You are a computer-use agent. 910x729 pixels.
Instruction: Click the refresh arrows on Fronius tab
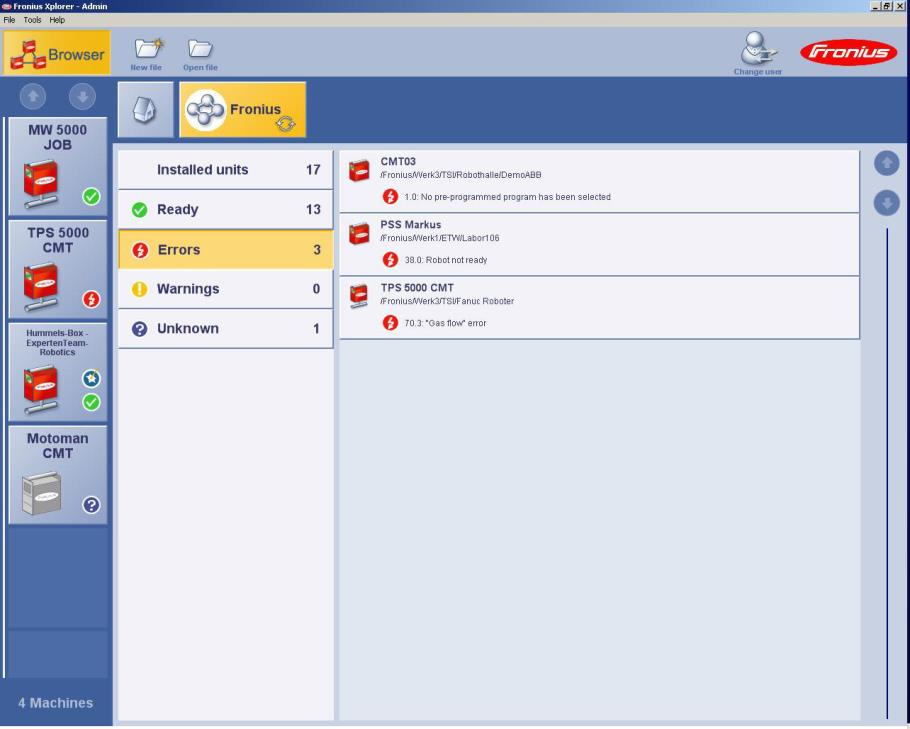pos(286,124)
